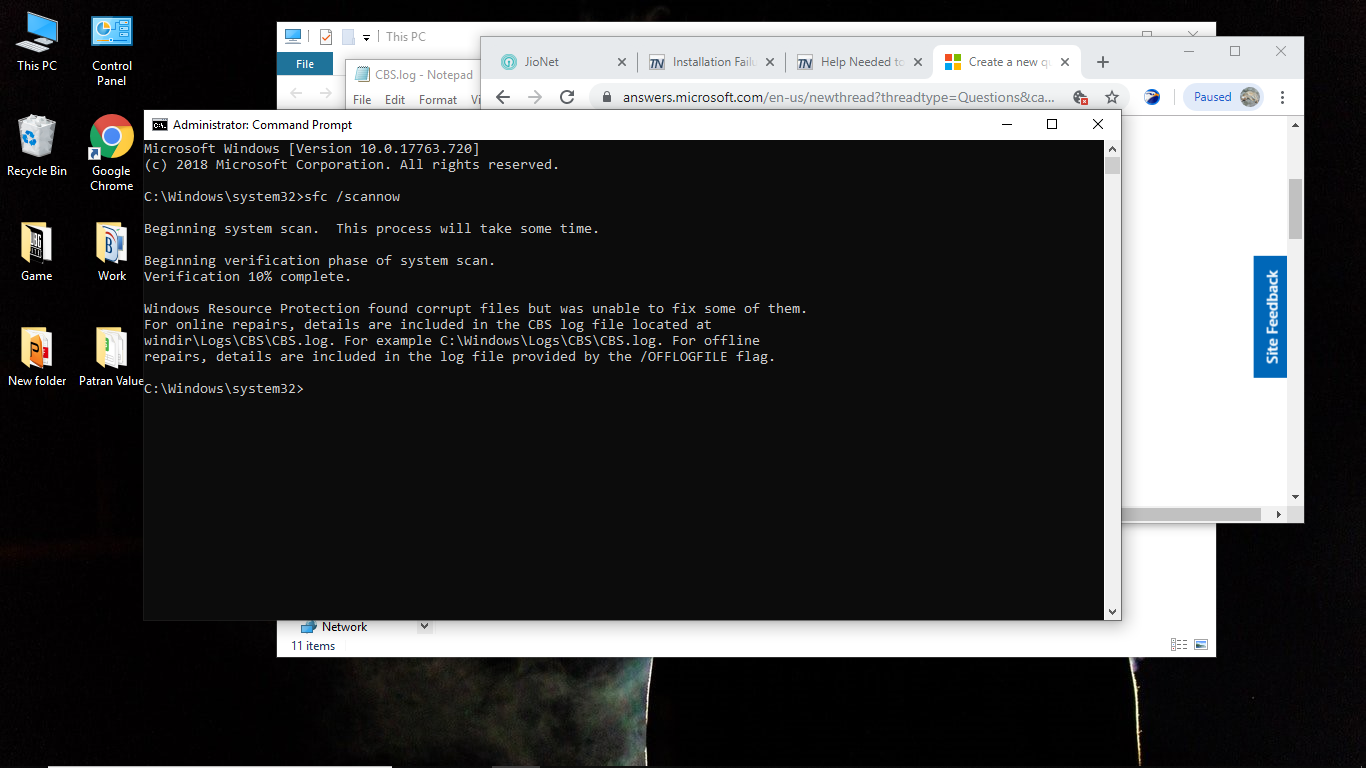This screenshot has height=768, width=1366.
Task: Click the CBS.log - Notepad title bar
Action: [414, 75]
